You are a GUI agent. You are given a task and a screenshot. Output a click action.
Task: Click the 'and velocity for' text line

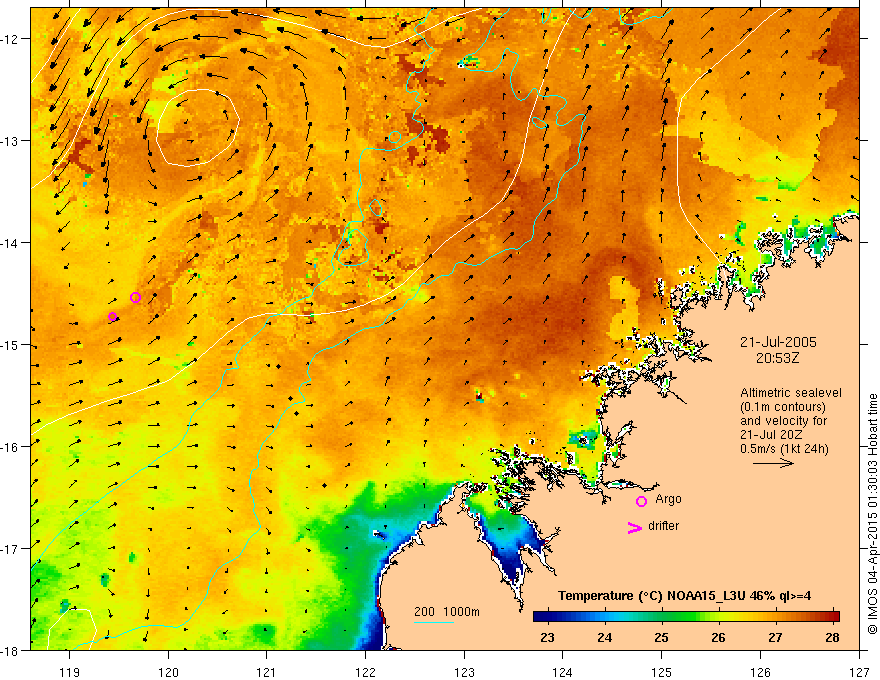783,421
